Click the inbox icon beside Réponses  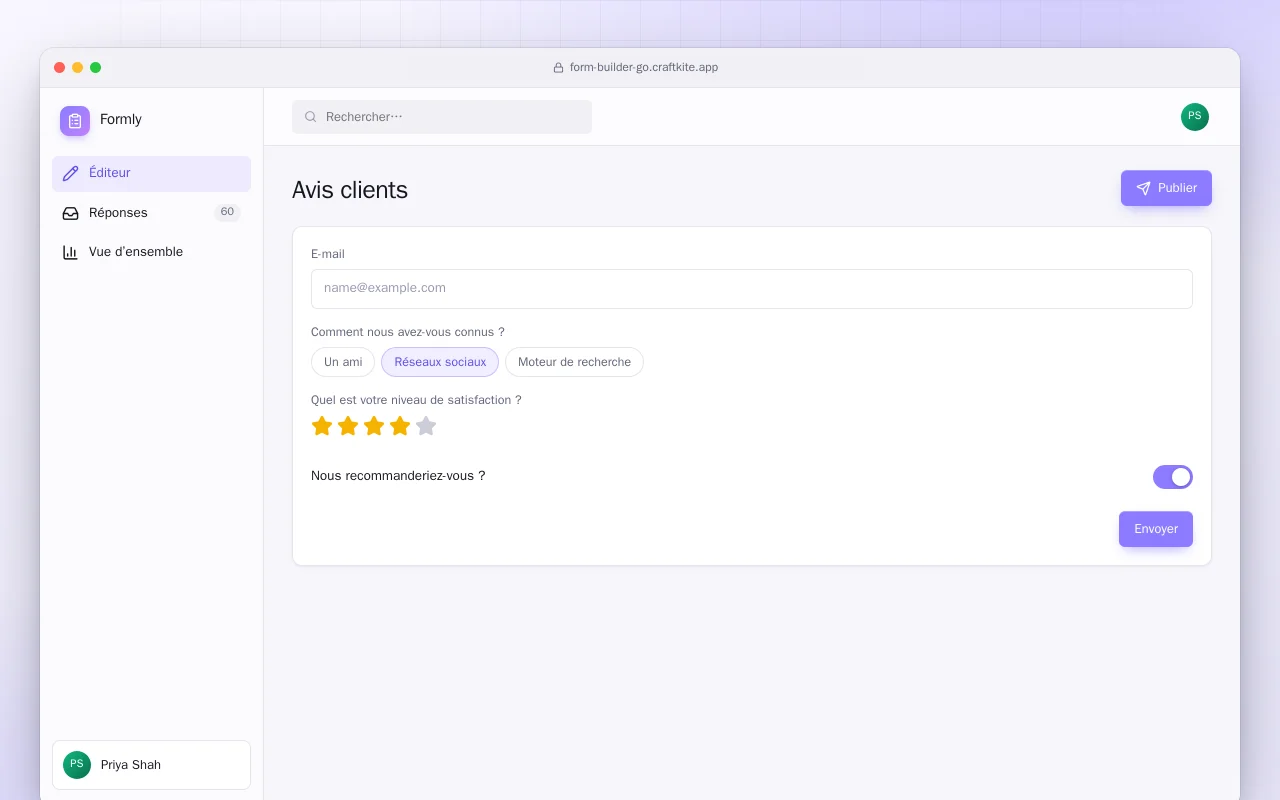(70, 213)
